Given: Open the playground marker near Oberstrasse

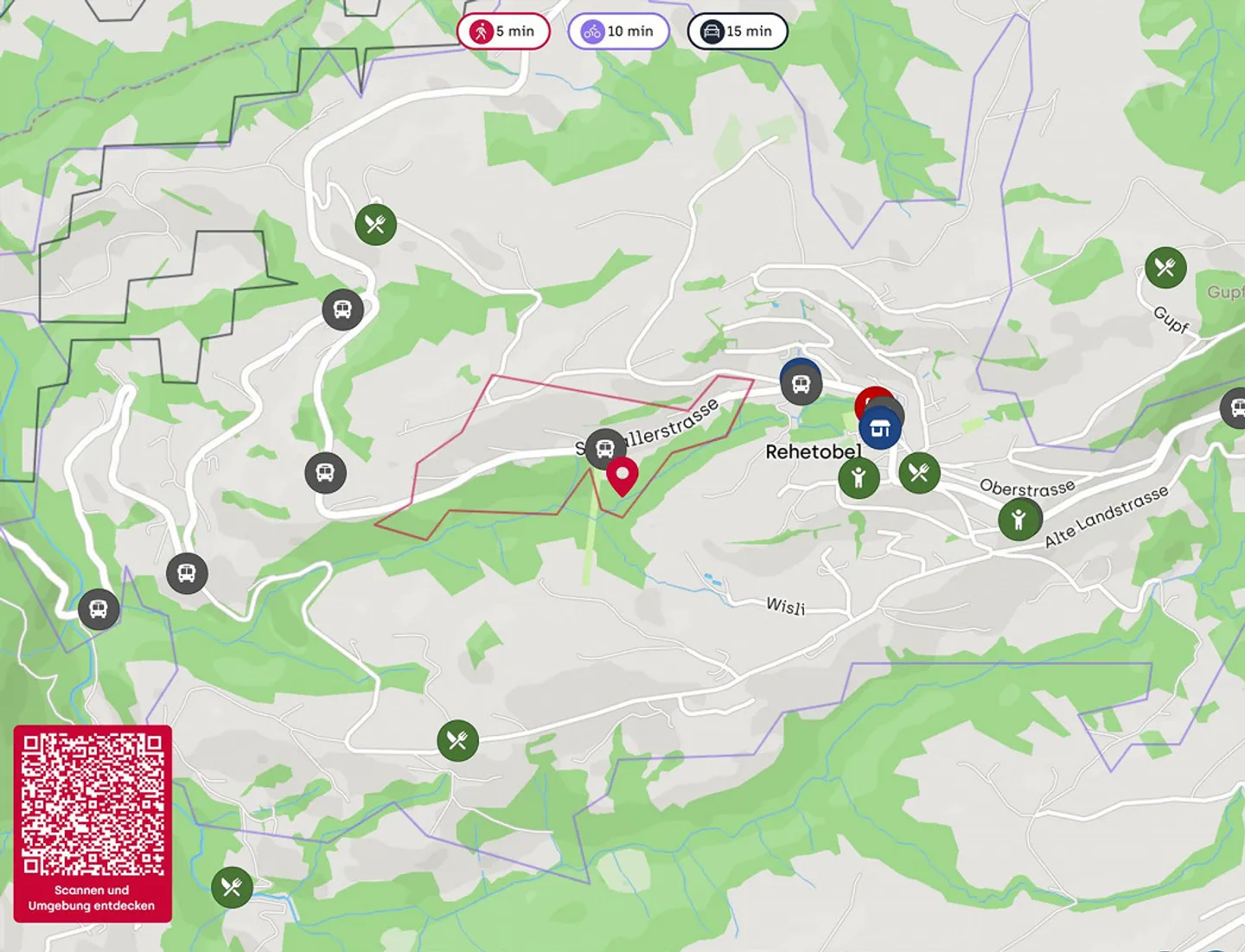Looking at the screenshot, I should coord(1019,519).
